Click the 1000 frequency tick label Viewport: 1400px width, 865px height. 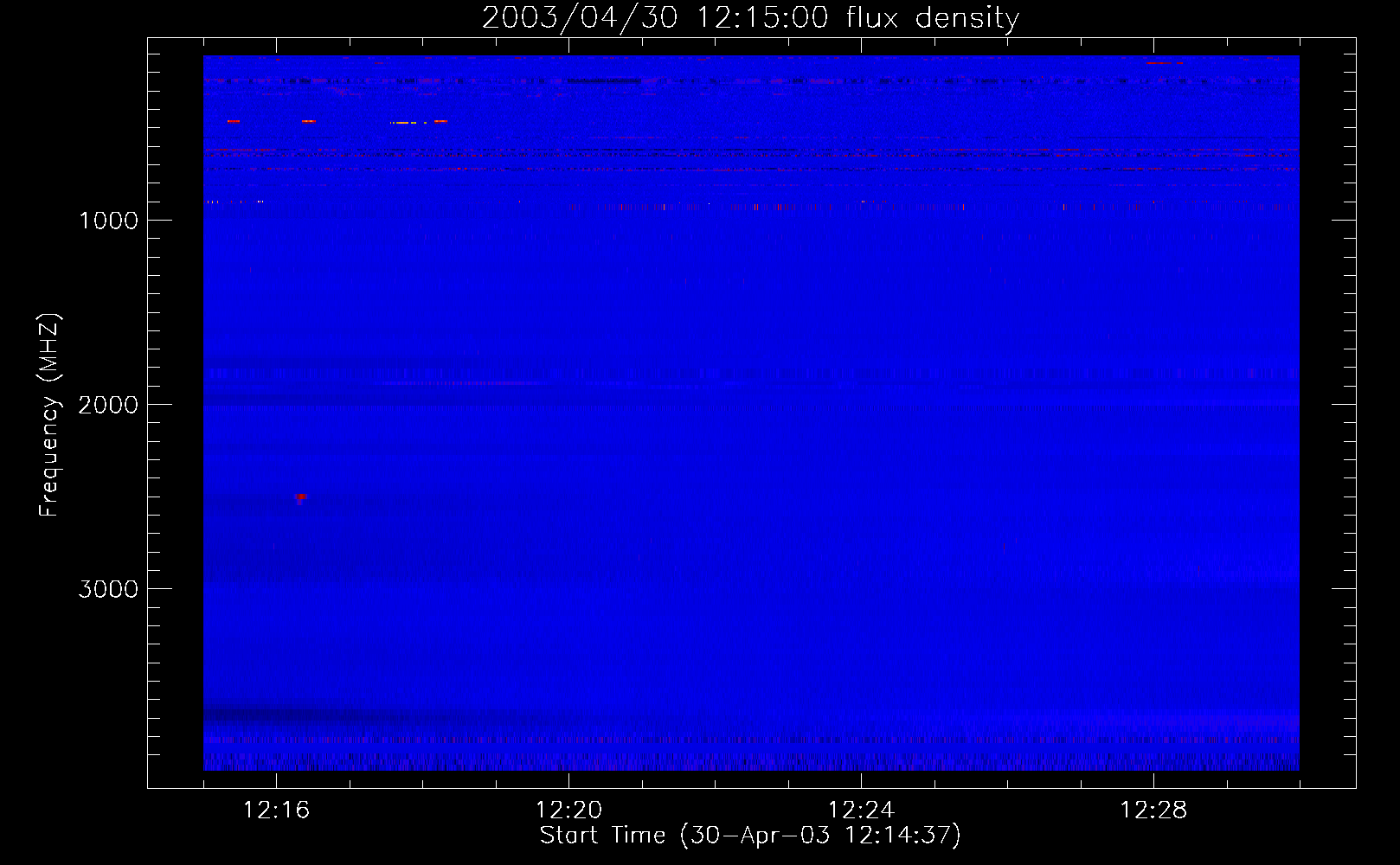108,221
